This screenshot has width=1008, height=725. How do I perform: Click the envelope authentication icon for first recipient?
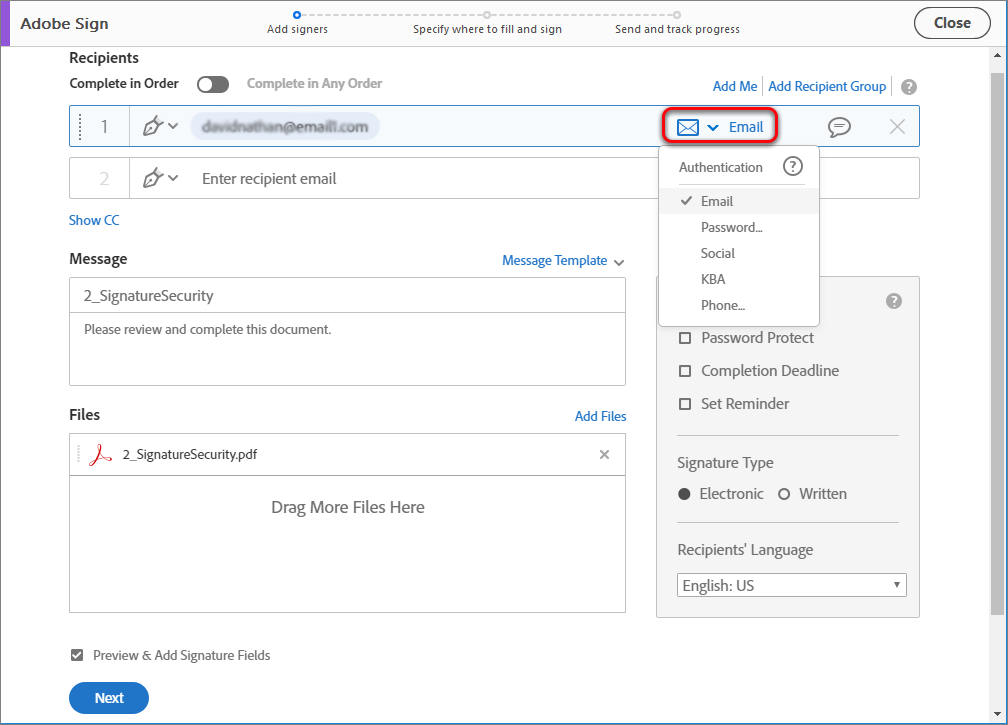(687, 126)
